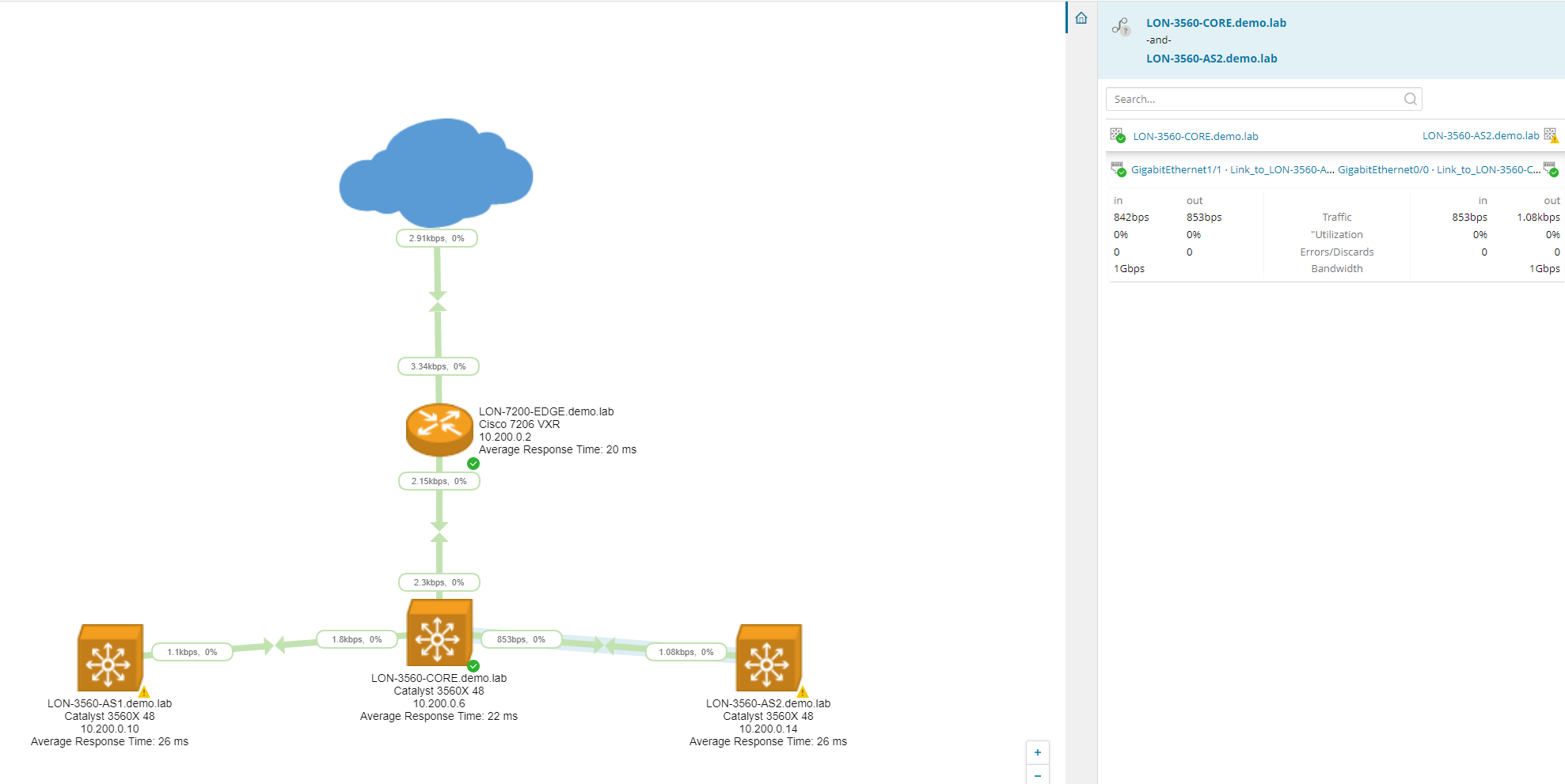The width and height of the screenshot is (1565, 784).
Task: Open LON-3560-CORE.demo.lab in panel header
Action: tap(1216, 23)
